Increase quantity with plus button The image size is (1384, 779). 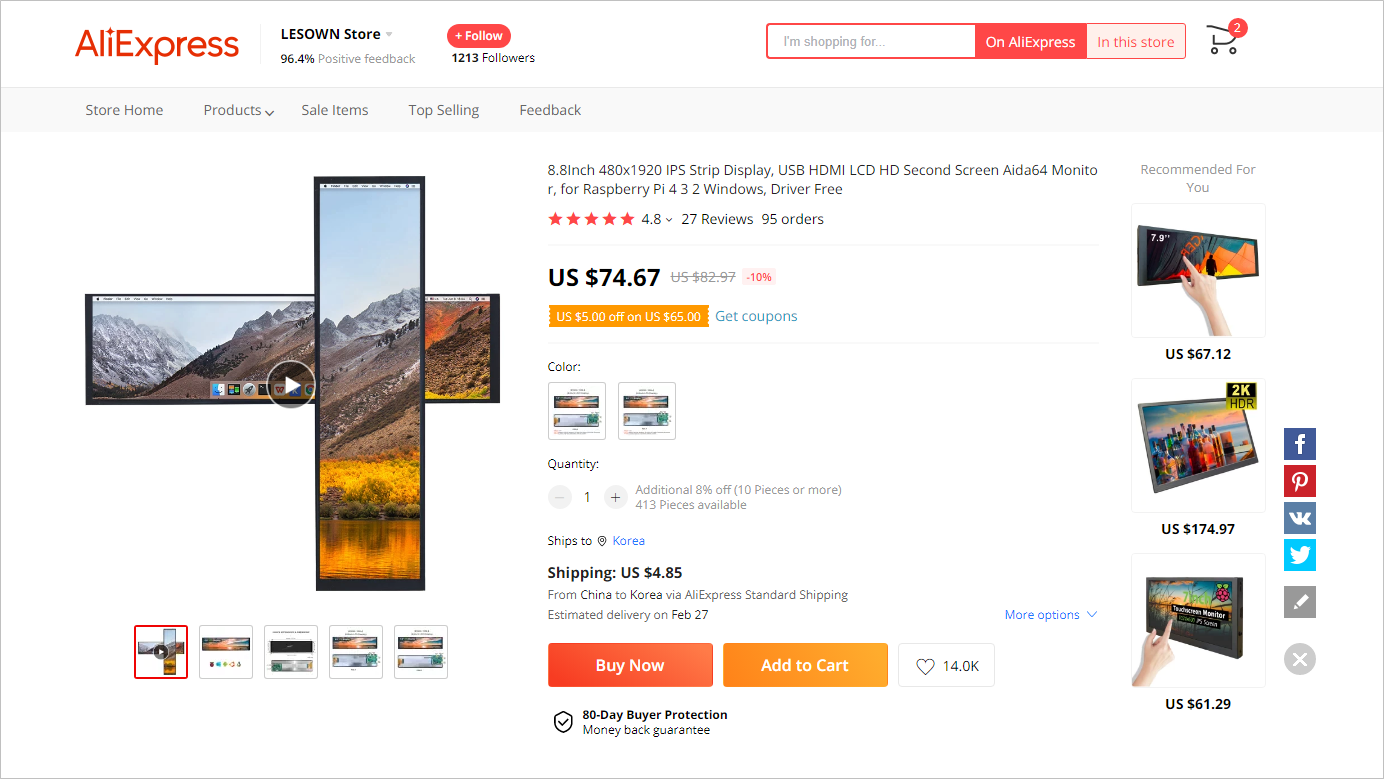point(615,497)
